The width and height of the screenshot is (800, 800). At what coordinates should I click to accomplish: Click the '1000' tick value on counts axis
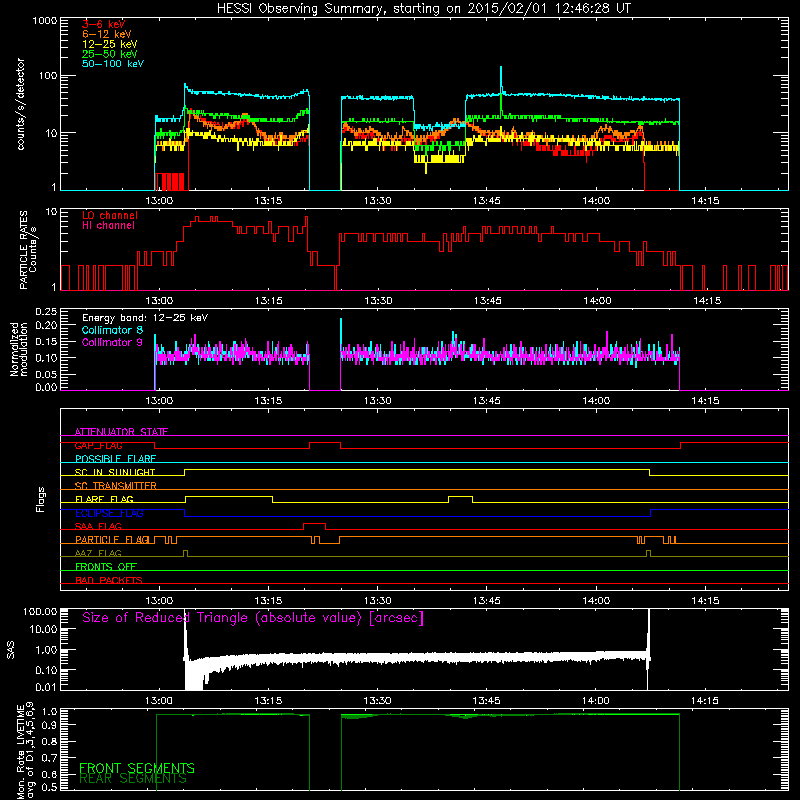pos(44,21)
